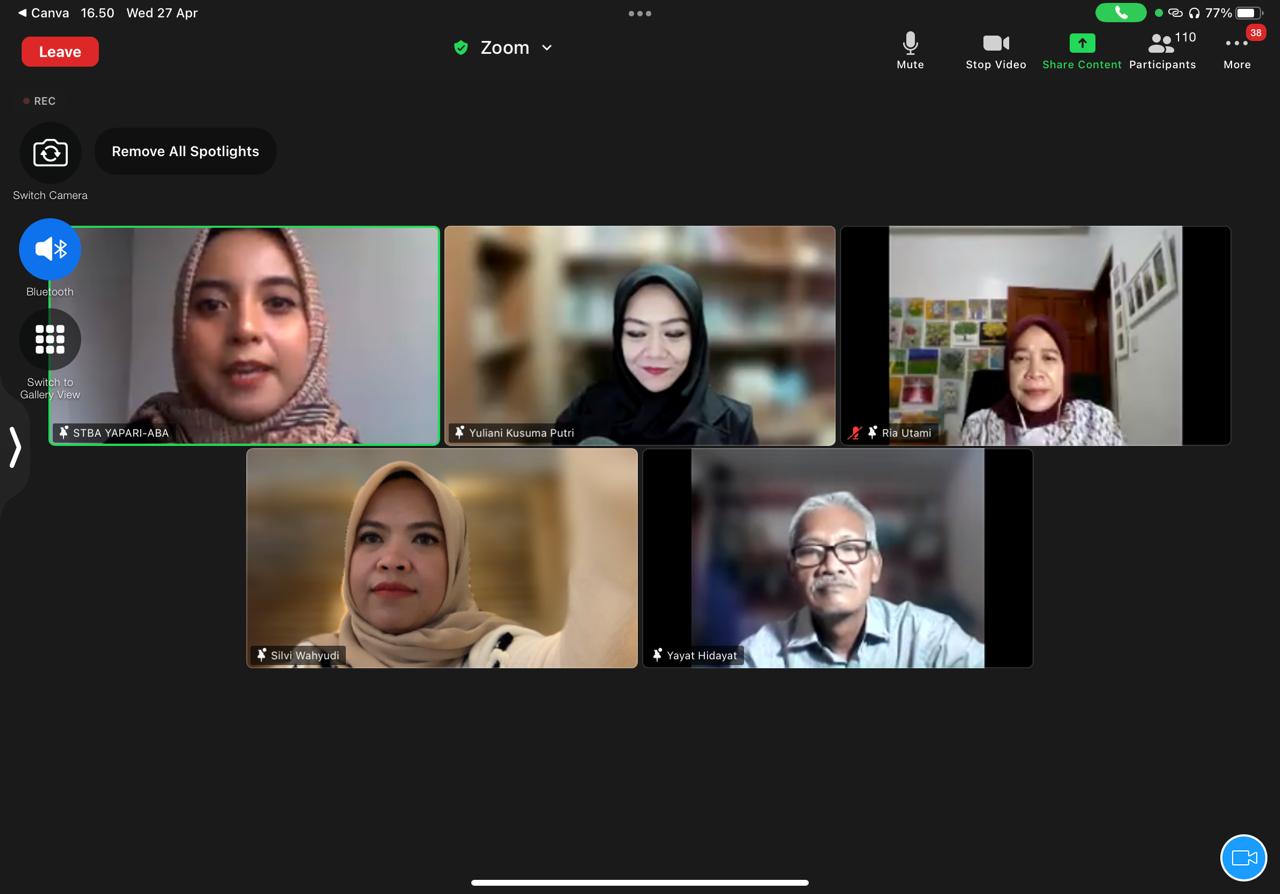
Task: Click the Ria Utami name label
Action: pyautogui.click(x=906, y=433)
